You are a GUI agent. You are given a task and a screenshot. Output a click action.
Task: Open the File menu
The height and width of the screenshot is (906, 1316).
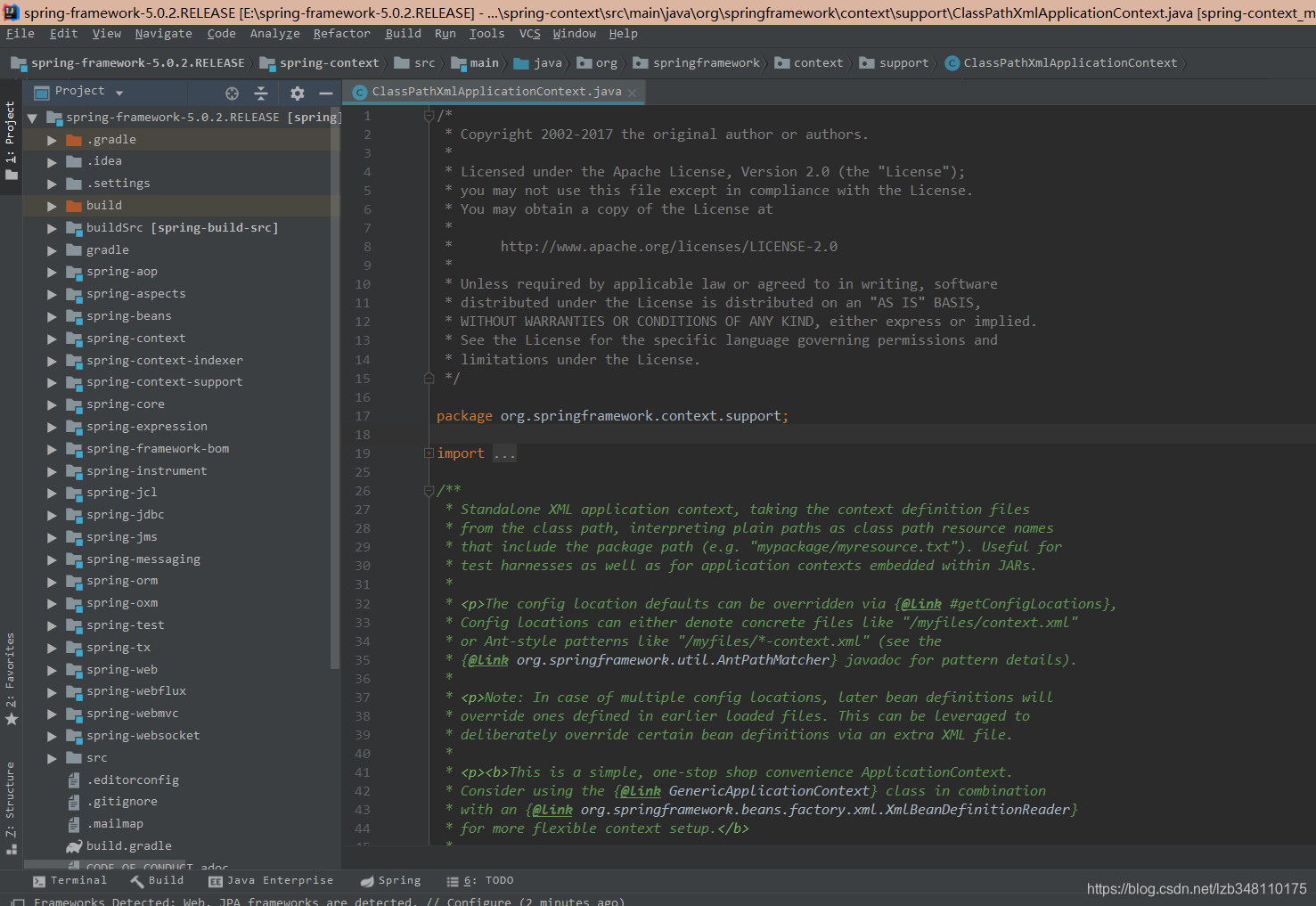[20, 34]
